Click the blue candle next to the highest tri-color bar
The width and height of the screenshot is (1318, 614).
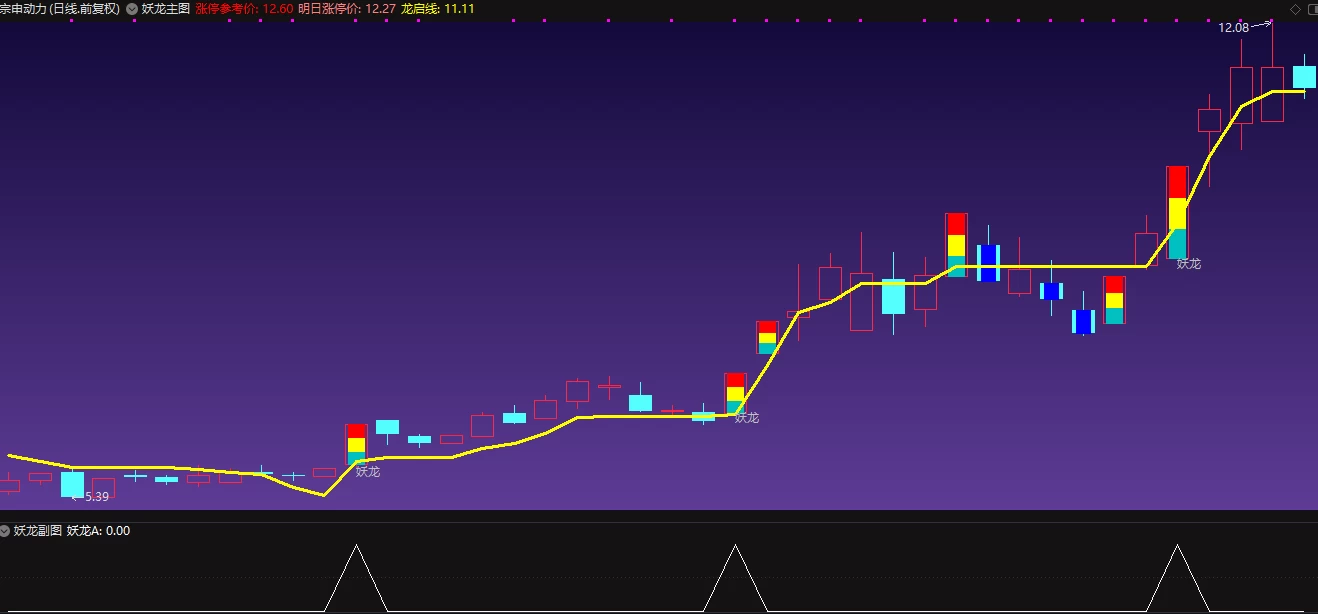988,263
